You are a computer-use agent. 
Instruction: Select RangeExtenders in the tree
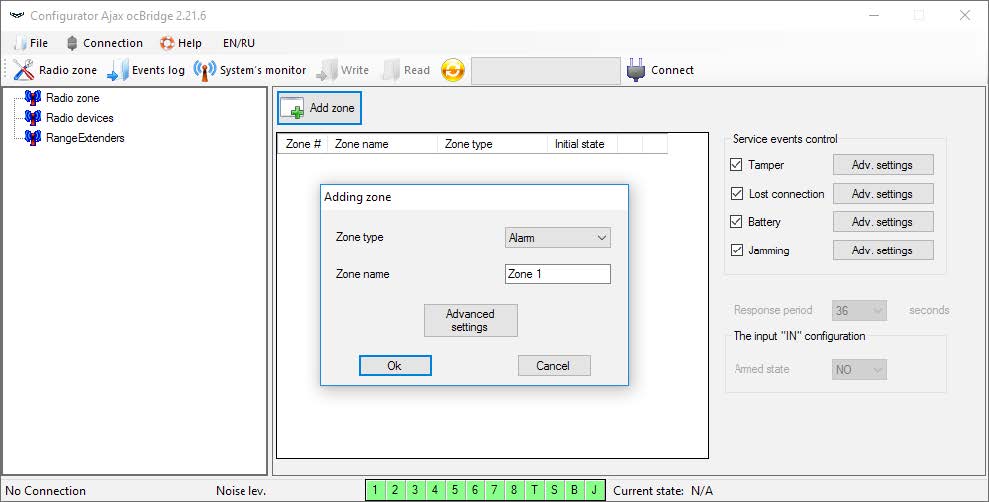(85, 138)
